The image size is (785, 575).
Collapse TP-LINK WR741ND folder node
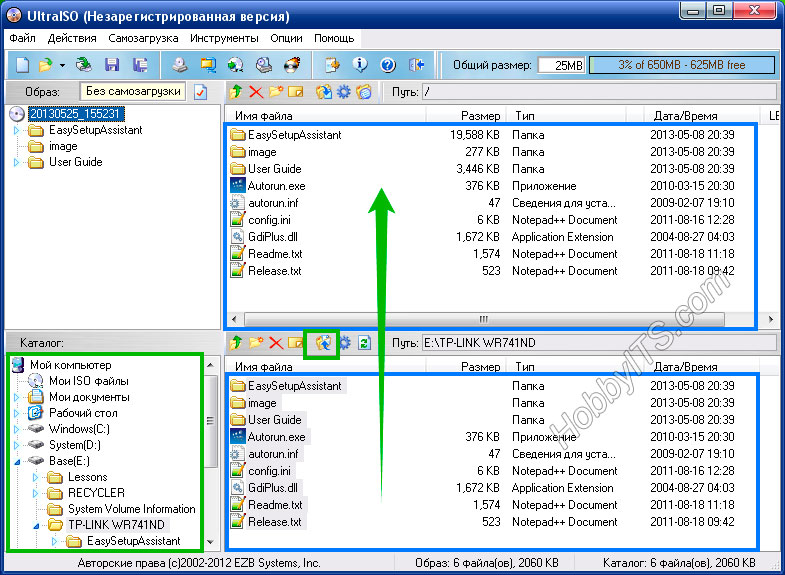click(x=36, y=526)
